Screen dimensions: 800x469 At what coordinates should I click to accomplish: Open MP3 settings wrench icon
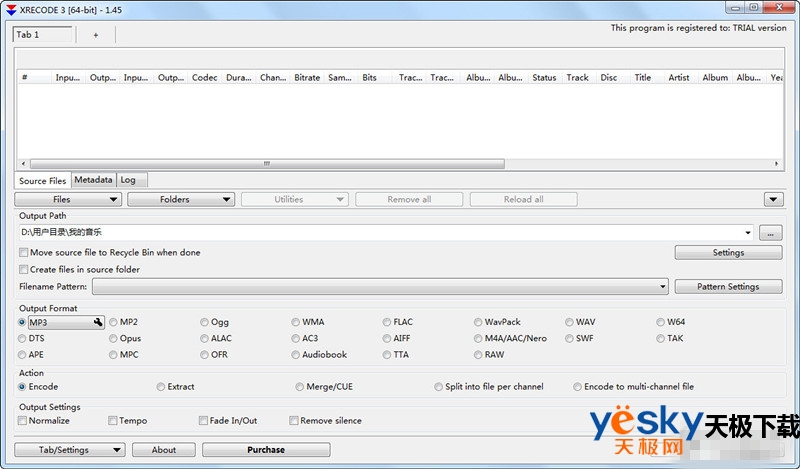(x=97, y=323)
